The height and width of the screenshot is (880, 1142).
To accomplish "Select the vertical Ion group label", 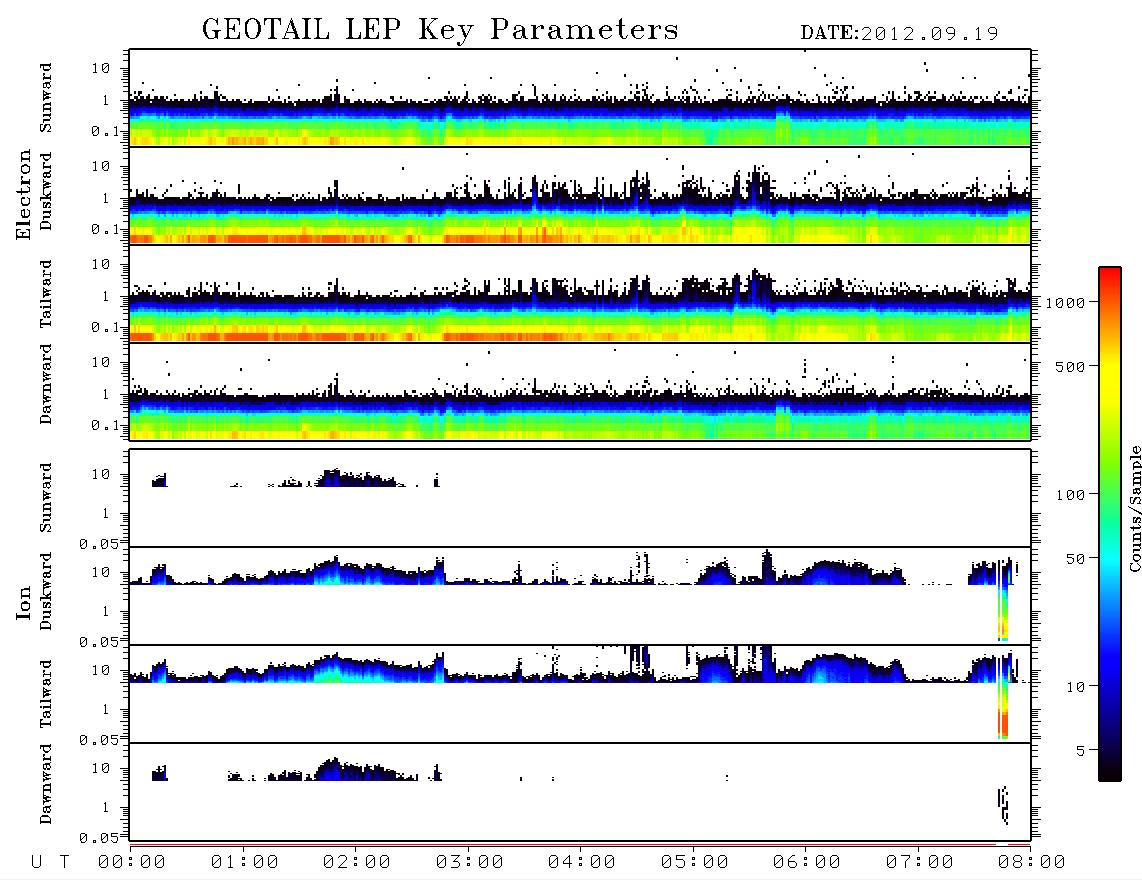I will 24,602.
